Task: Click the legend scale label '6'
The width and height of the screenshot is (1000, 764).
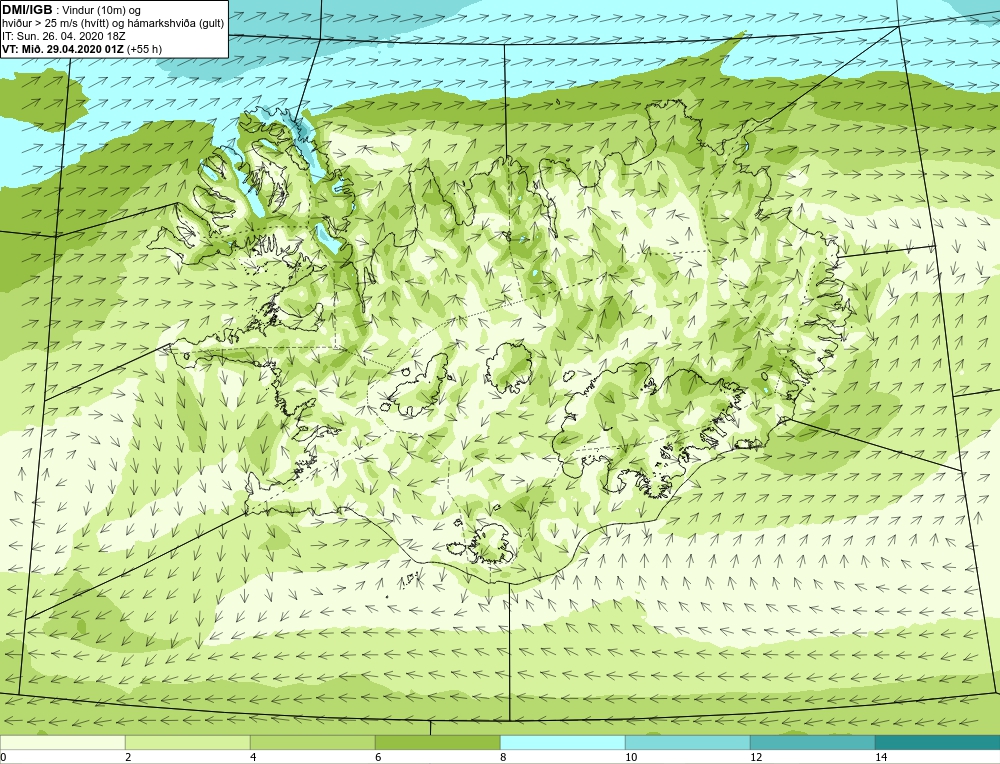Action: 378,757
